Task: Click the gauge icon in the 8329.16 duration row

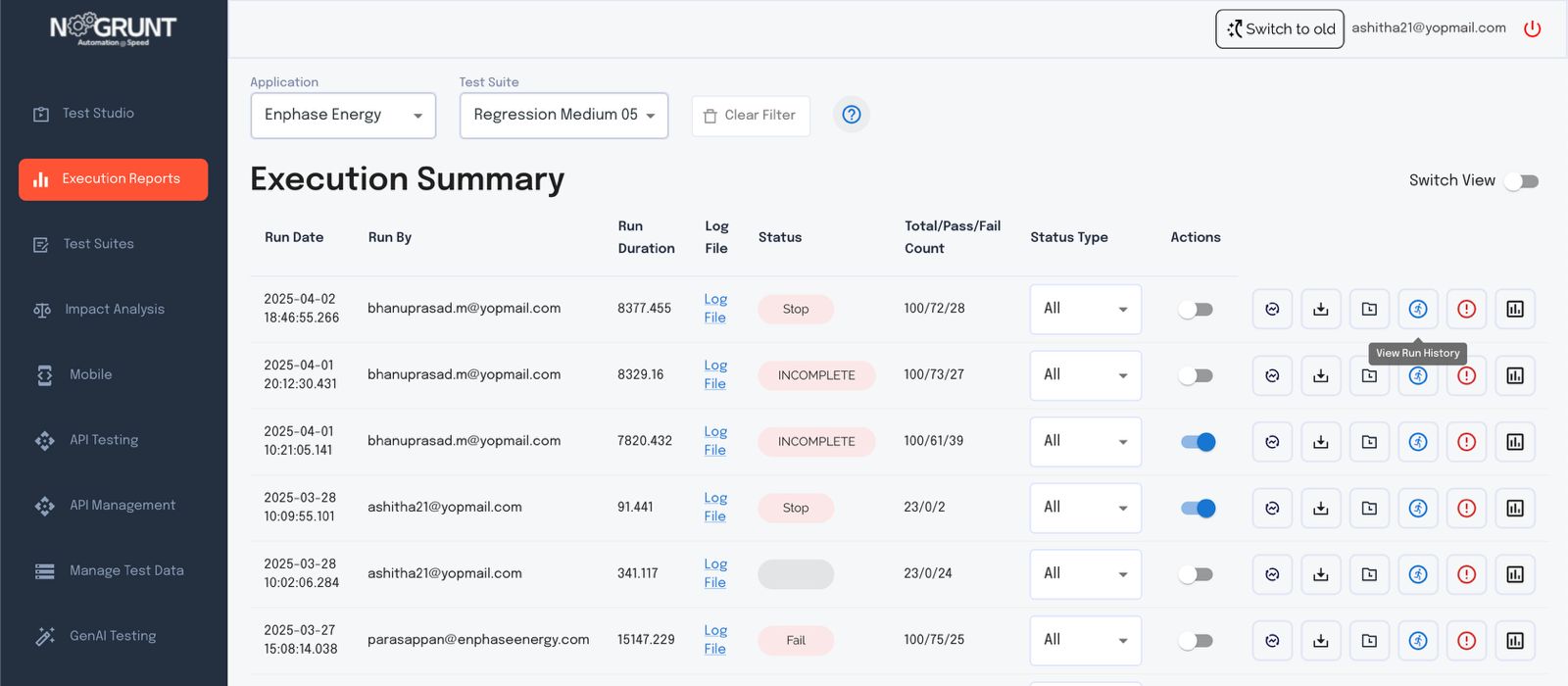Action: 1272,375
